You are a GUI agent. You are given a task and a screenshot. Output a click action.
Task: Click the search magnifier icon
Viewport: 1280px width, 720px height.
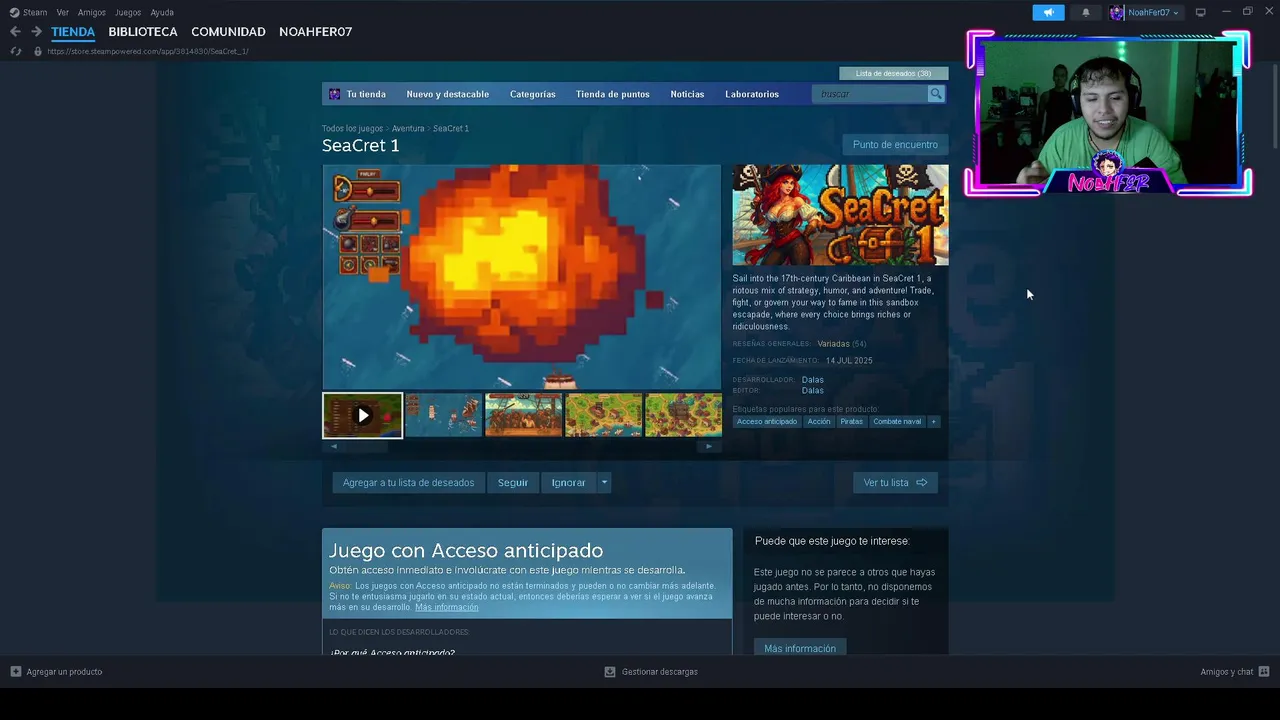point(936,94)
